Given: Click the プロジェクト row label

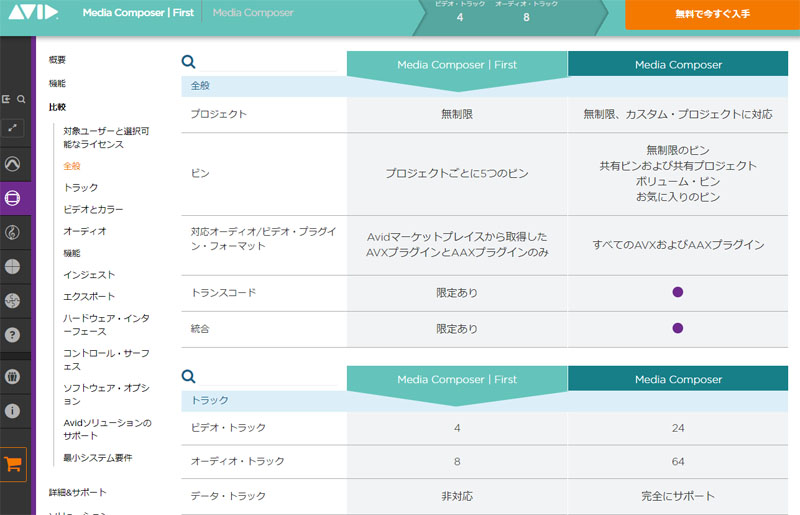Looking at the screenshot, I should pos(218,114).
